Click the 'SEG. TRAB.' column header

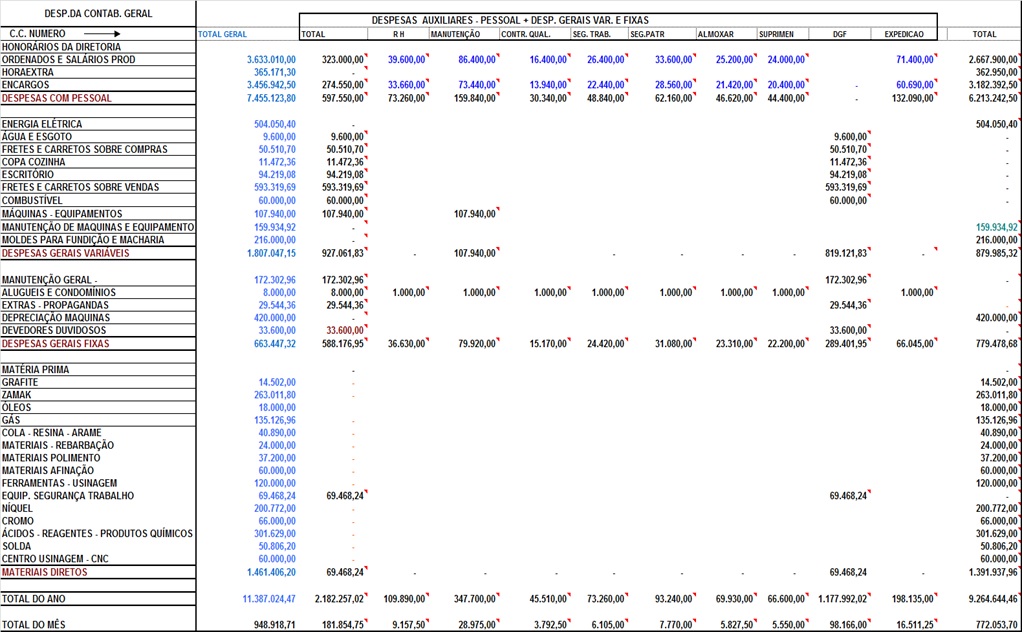(x=592, y=35)
